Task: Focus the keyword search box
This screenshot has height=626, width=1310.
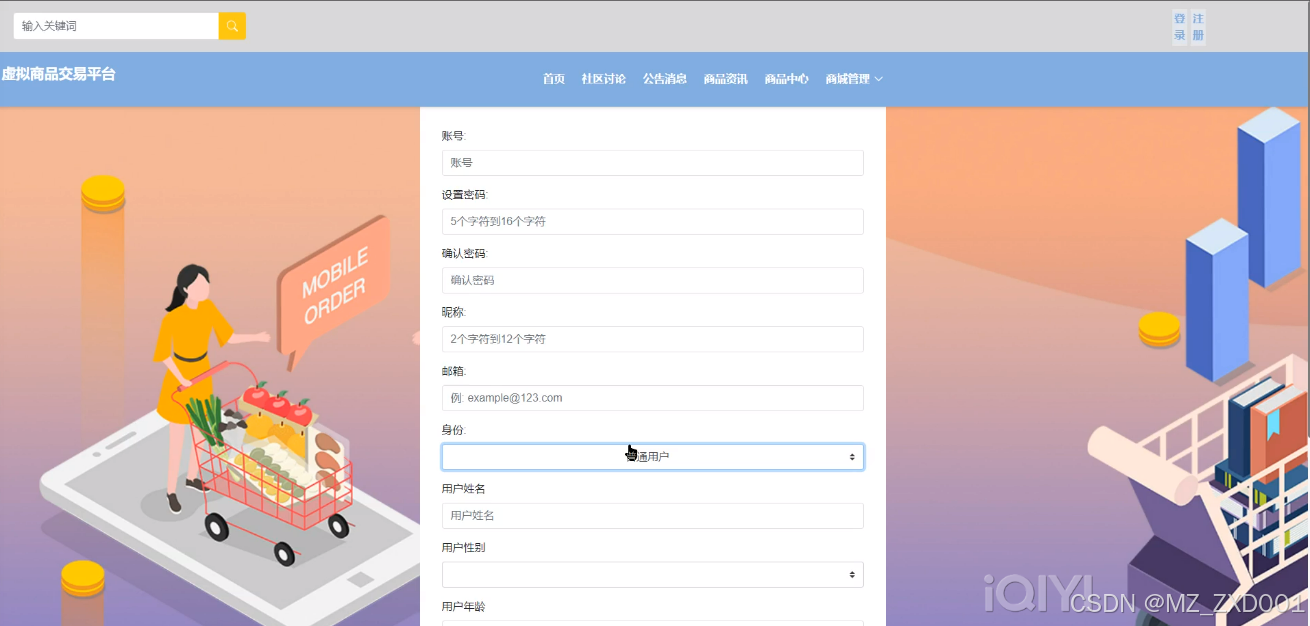Action: coord(116,26)
